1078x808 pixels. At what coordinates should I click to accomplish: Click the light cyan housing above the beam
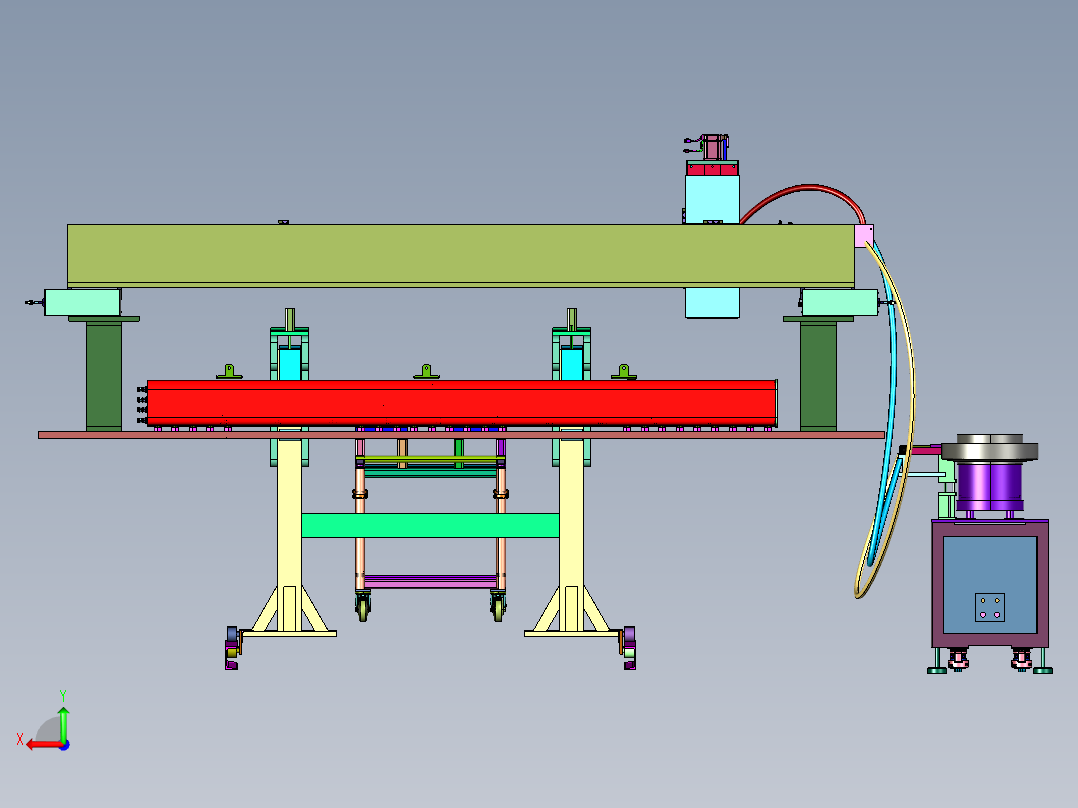pyautogui.click(x=712, y=199)
